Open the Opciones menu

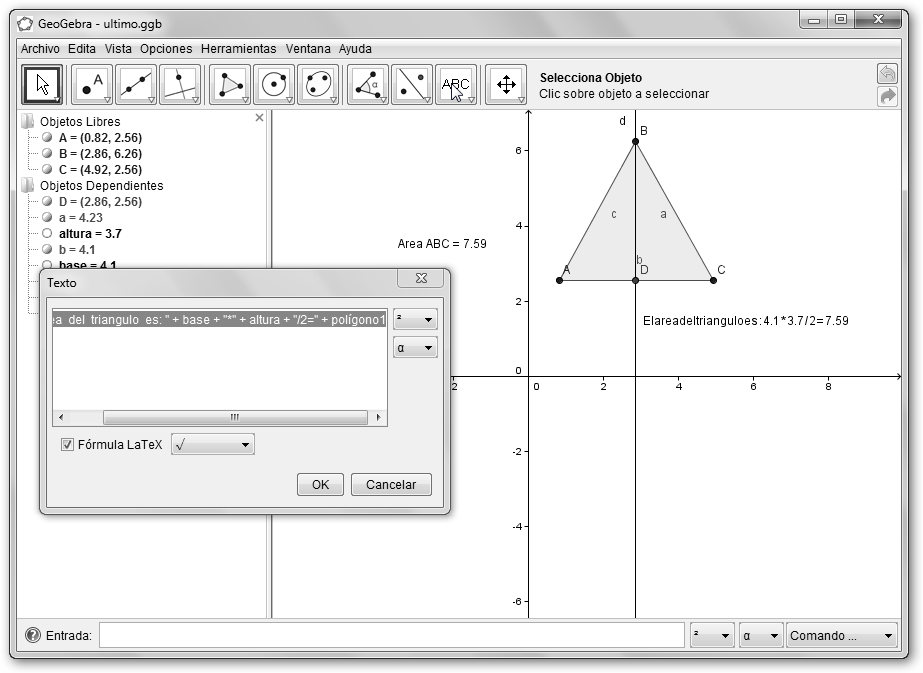point(166,48)
